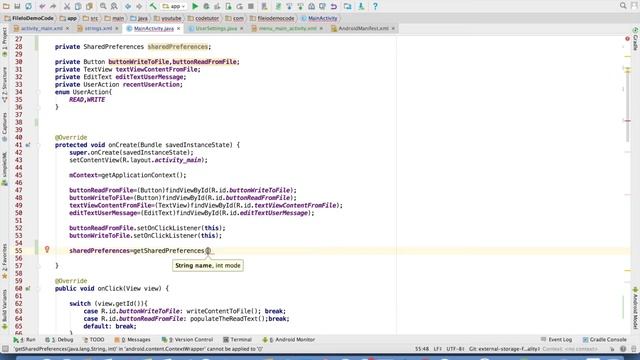Open Help with the question mark icon
640x360 pixels.
(x=375, y=6)
